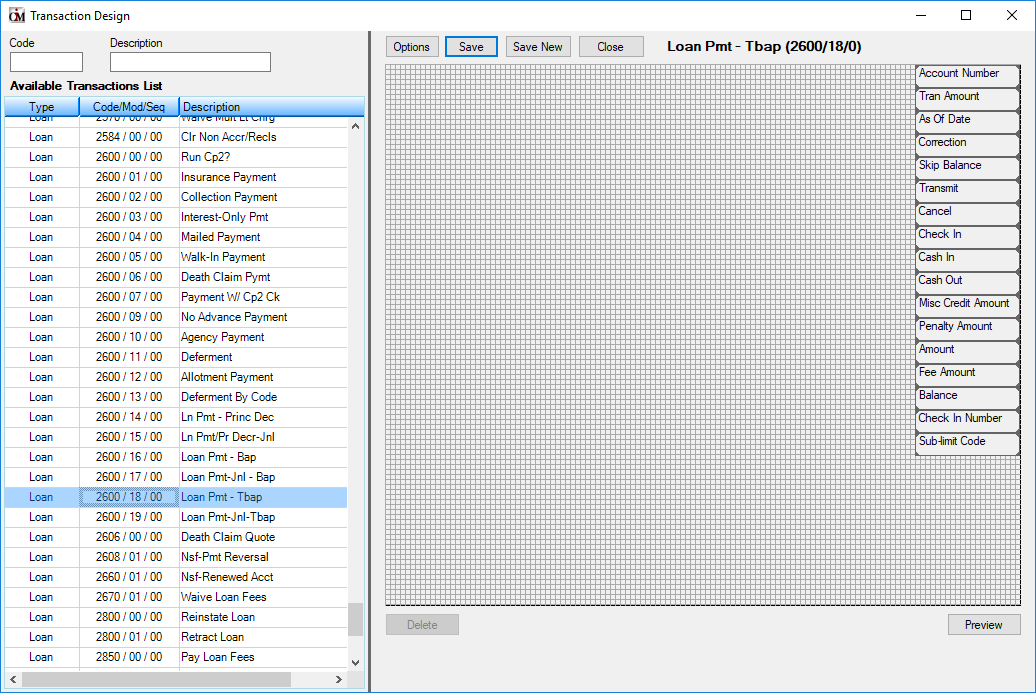Preview the transaction screen layout

pos(983,624)
